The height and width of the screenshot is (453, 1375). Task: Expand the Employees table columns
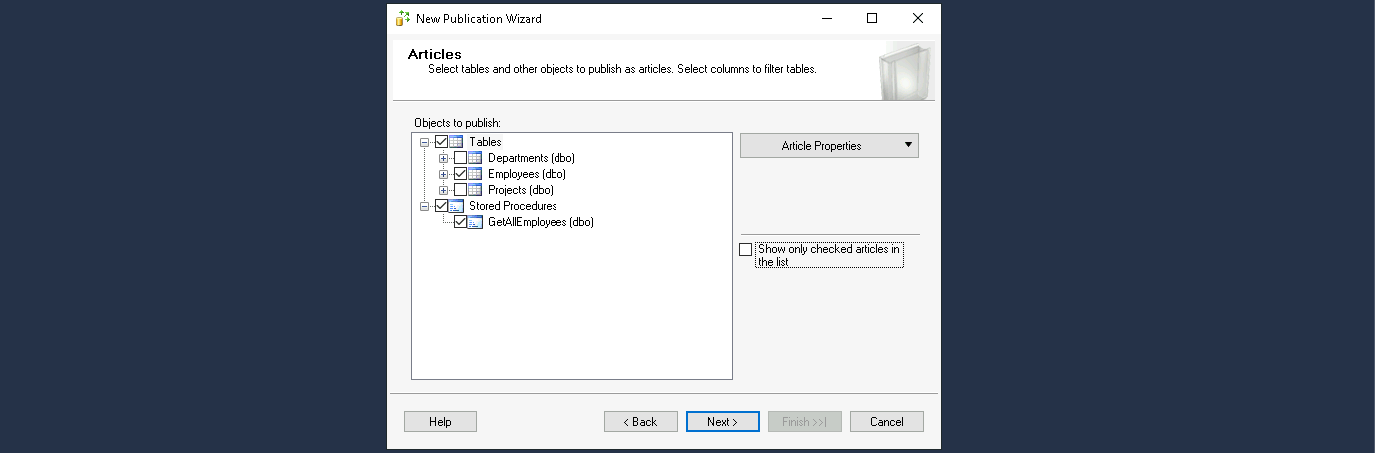(444, 174)
